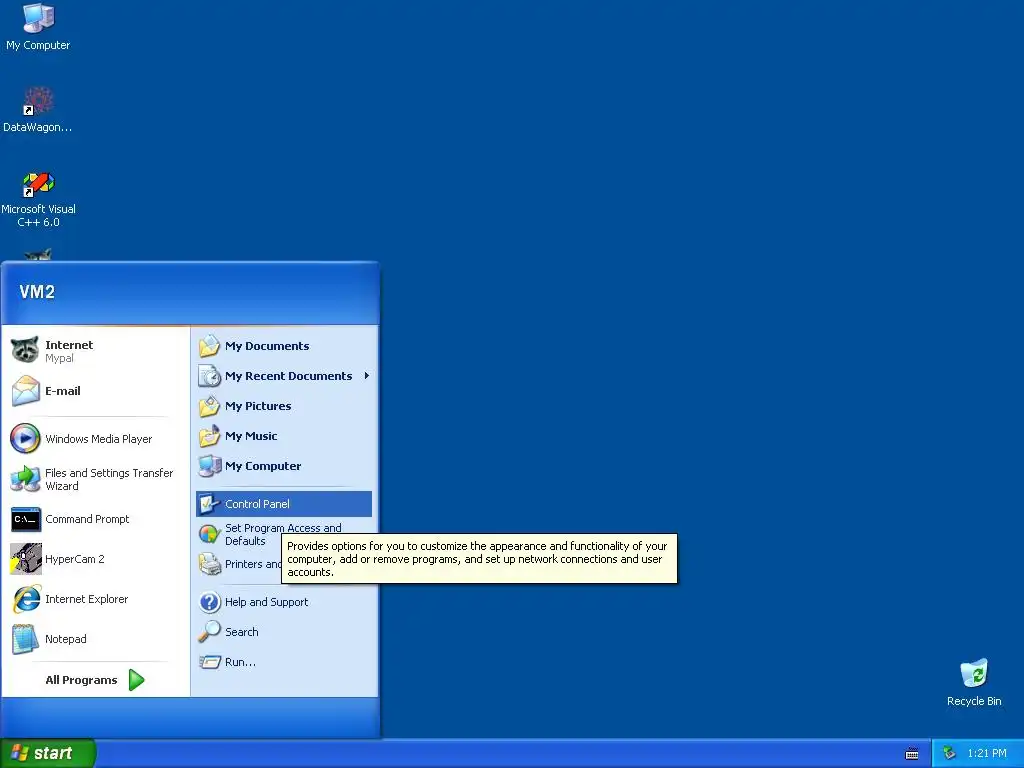The width and height of the screenshot is (1024, 768).
Task: Open My Computer from Start menu
Action: [283, 466]
